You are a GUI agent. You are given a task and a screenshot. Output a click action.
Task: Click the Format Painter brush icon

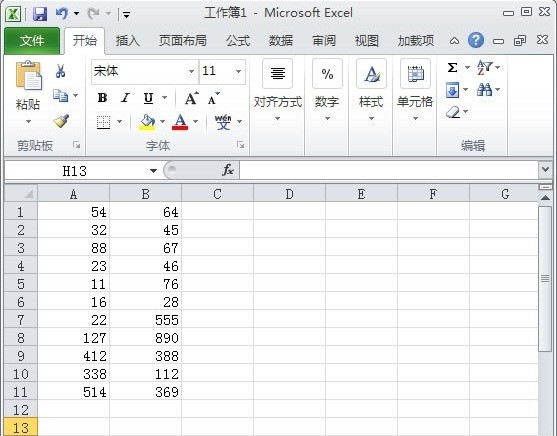tap(61, 121)
